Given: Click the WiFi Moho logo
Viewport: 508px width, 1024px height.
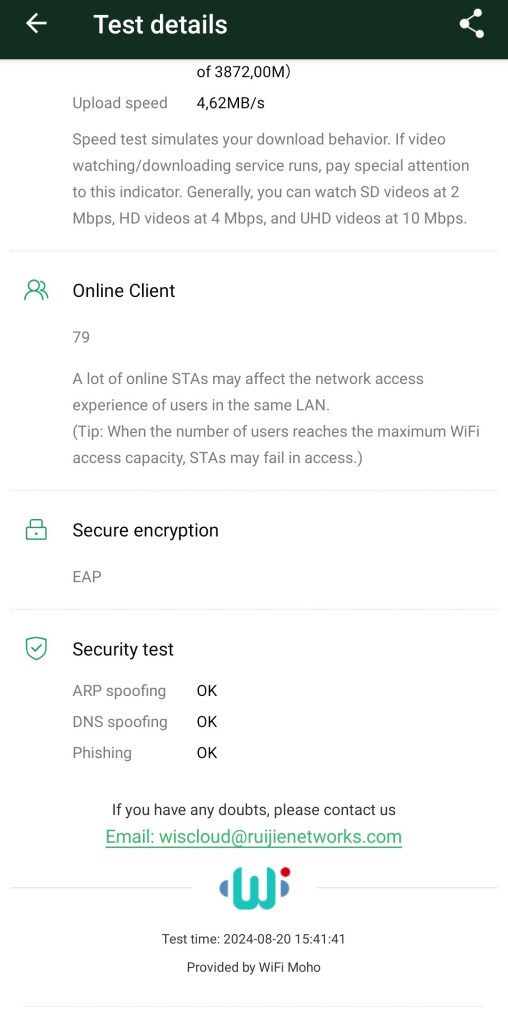Looking at the screenshot, I should click(254, 888).
